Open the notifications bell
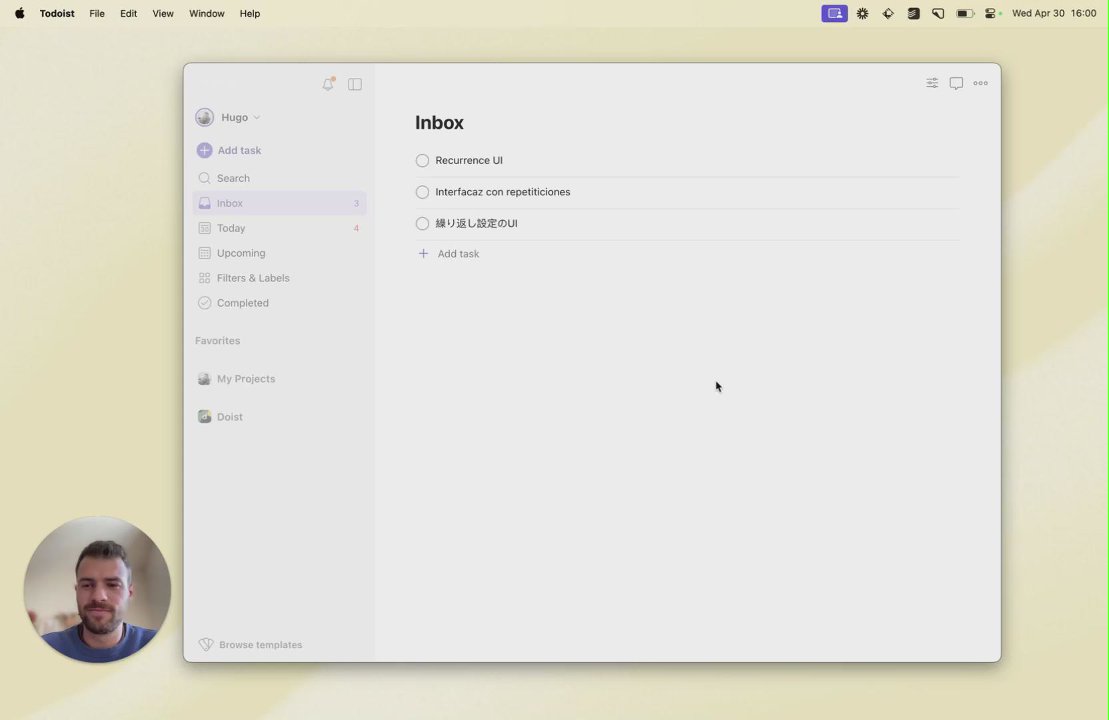This screenshot has height=720, width=1109. click(328, 84)
